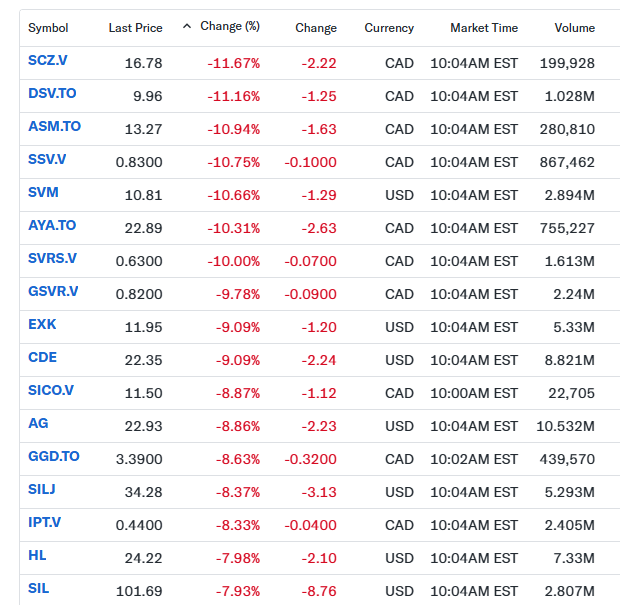The height and width of the screenshot is (605, 620).
Task: Open the GSVR.V ticker link
Action: [x=53, y=292]
